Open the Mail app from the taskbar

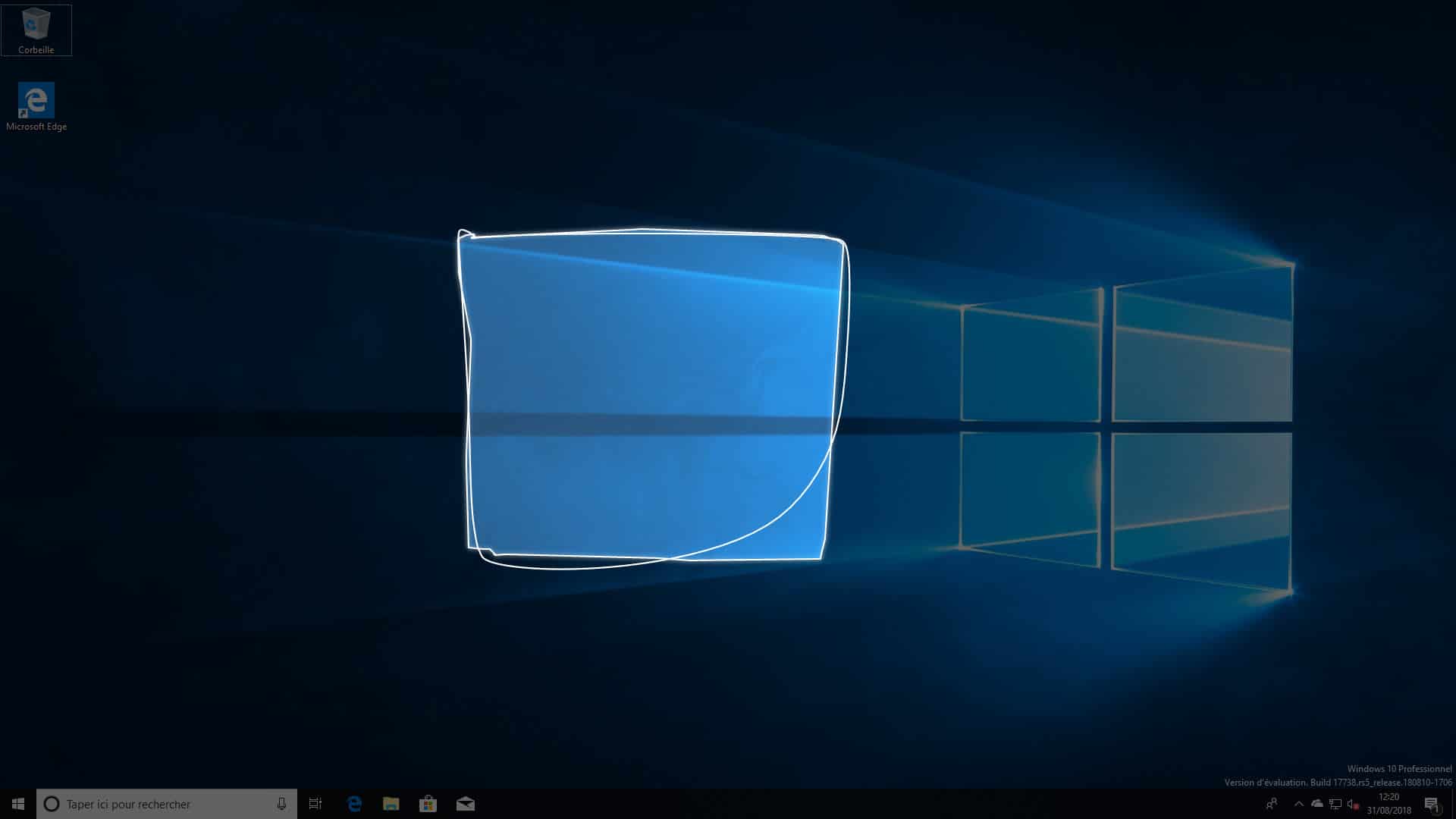tap(465, 804)
